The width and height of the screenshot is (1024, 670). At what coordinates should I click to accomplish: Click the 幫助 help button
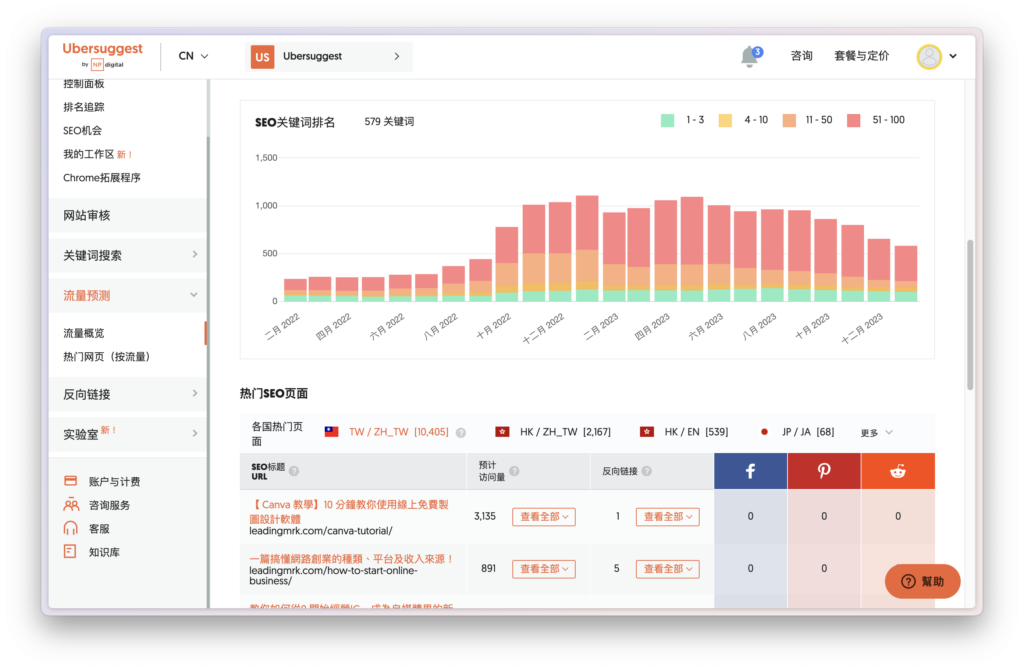pyautogui.click(x=922, y=581)
